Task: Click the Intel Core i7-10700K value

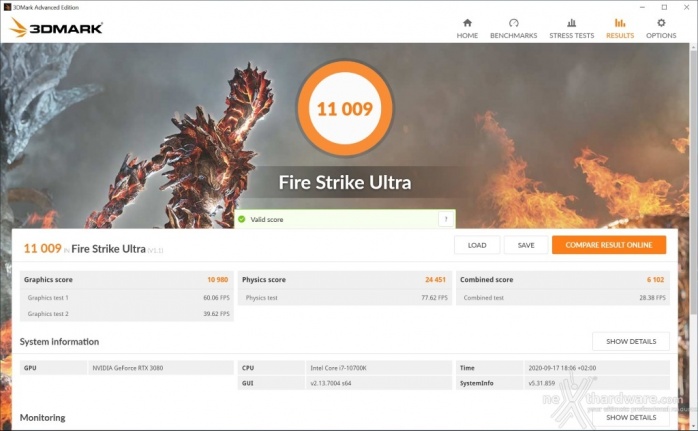Action: pos(338,368)
